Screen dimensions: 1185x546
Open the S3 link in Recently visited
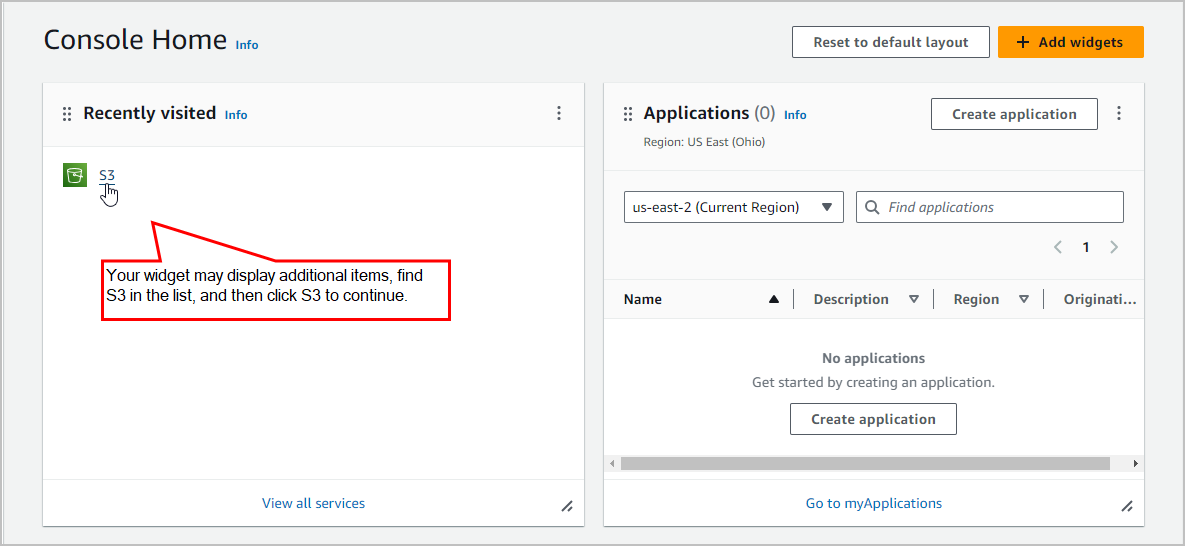[107, 175]
